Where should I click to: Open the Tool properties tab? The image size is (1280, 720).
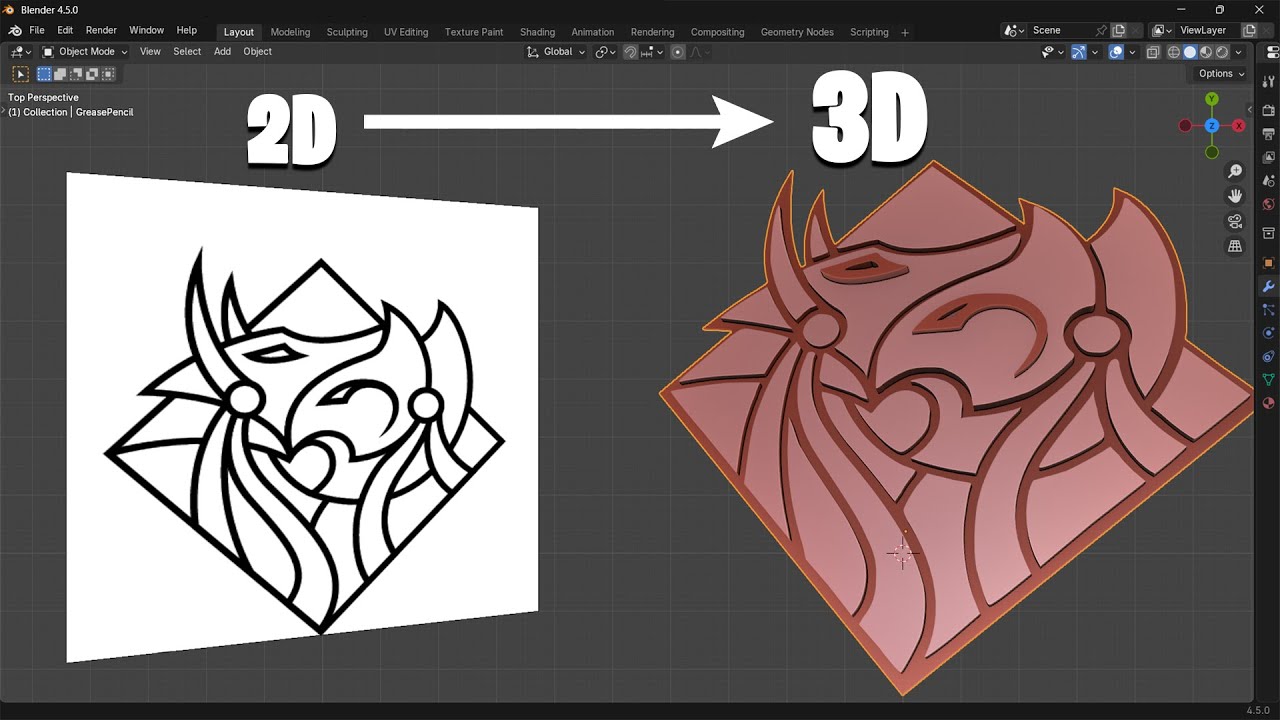pyautogui.click(x=1268, y=81)
